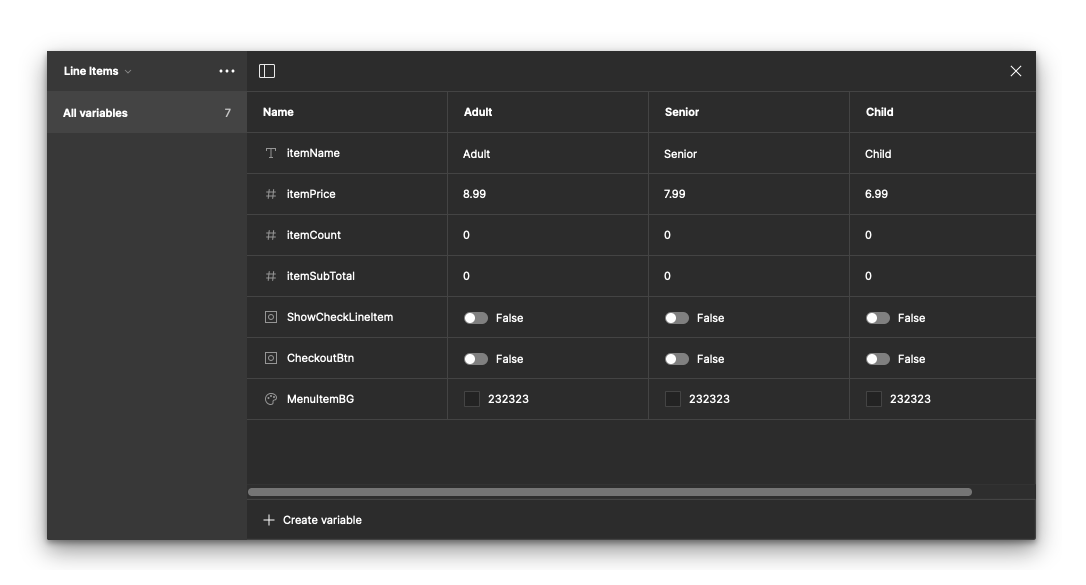Edit itemName value in Child column
Image resolution: width=1086 pixels, height=585 pixels.
coord(943,154)
